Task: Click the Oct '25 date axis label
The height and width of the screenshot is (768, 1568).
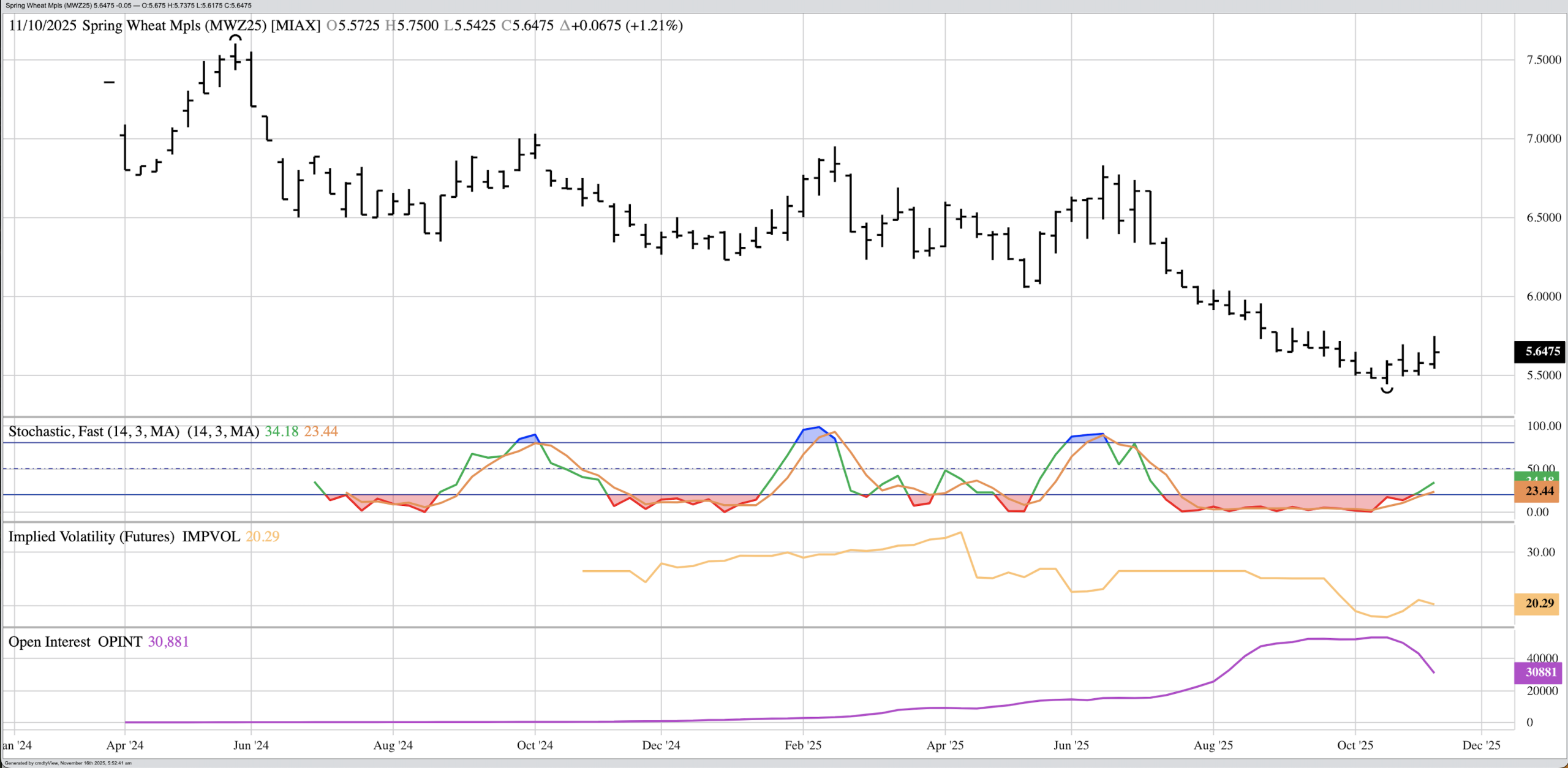Action: 1355,745
